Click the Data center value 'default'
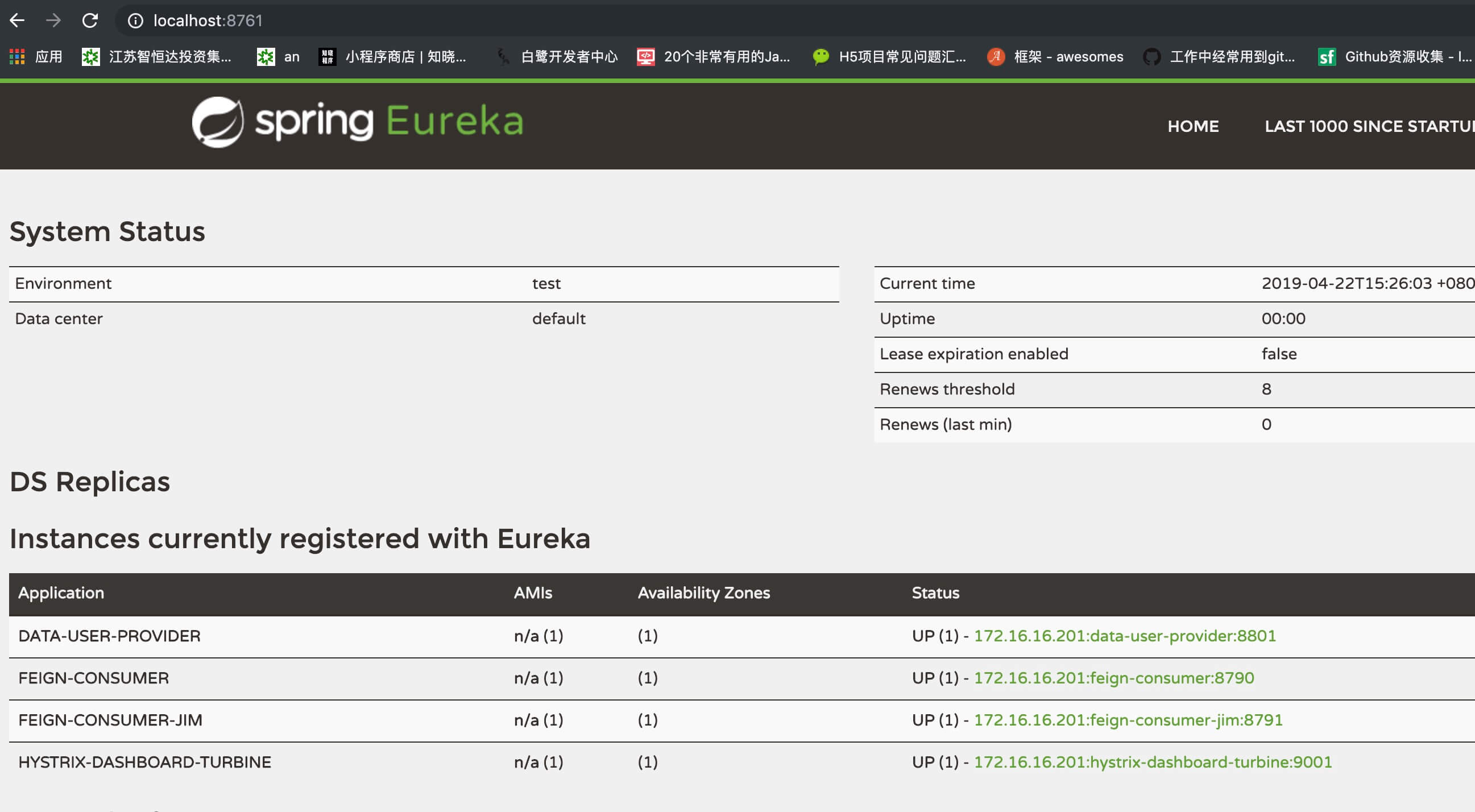This screenshot has height=812, width=1475. pyautogui.click(x=559, y=318)
